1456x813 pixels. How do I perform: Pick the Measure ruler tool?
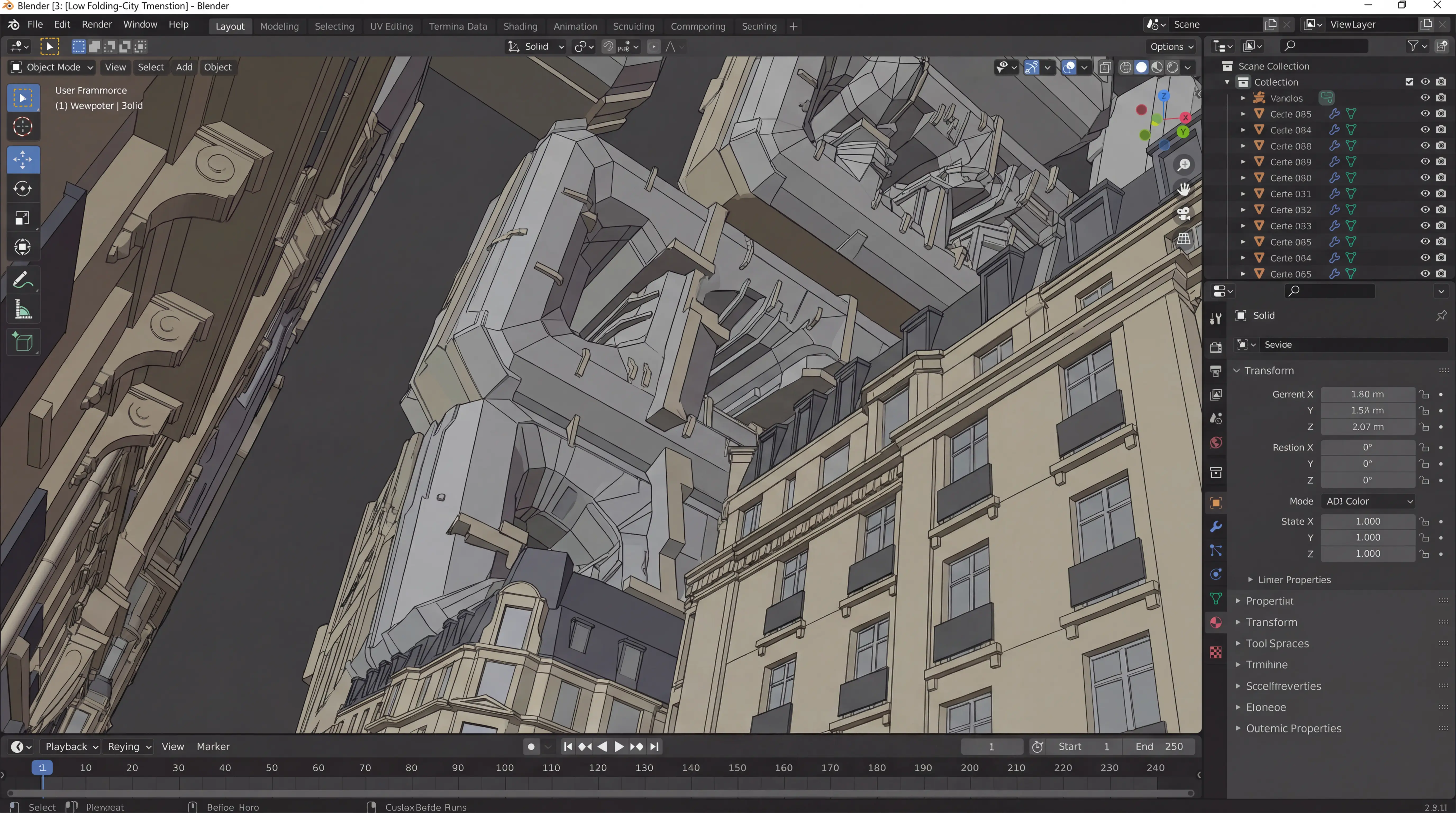22,310
